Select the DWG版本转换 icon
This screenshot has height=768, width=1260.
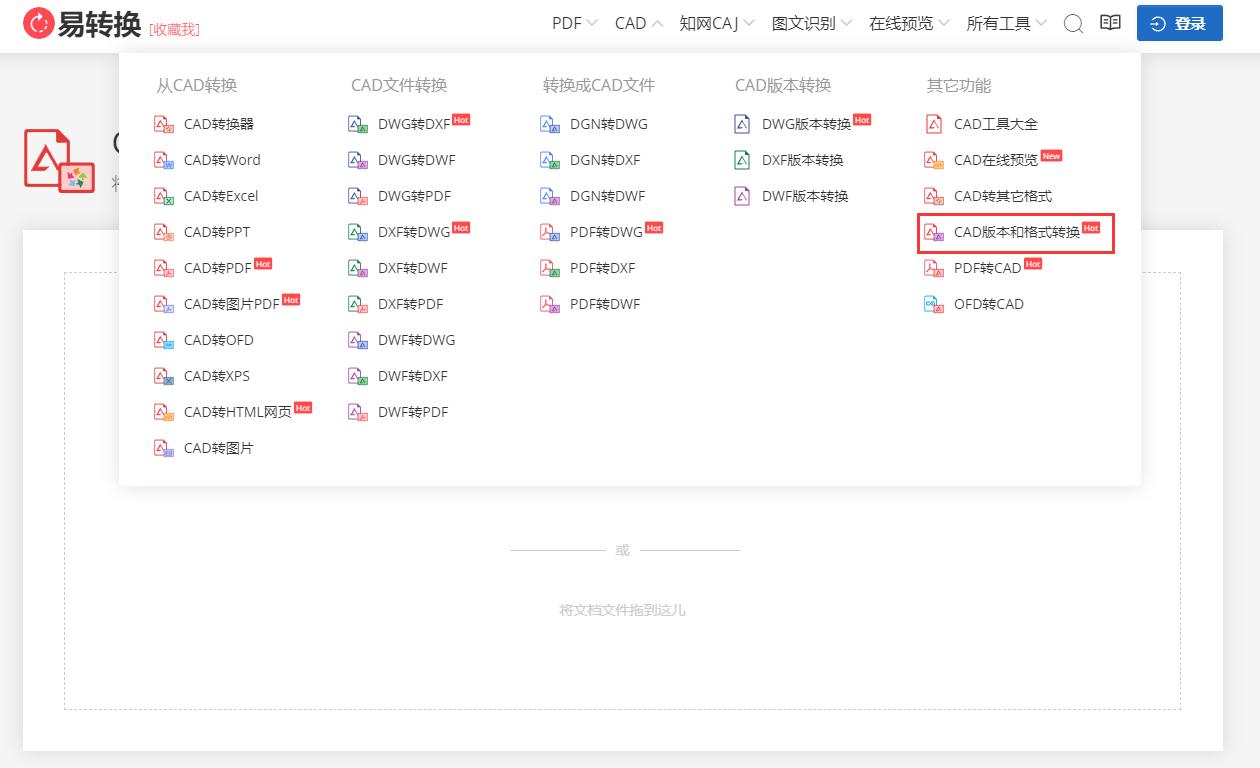pos(741,123)
